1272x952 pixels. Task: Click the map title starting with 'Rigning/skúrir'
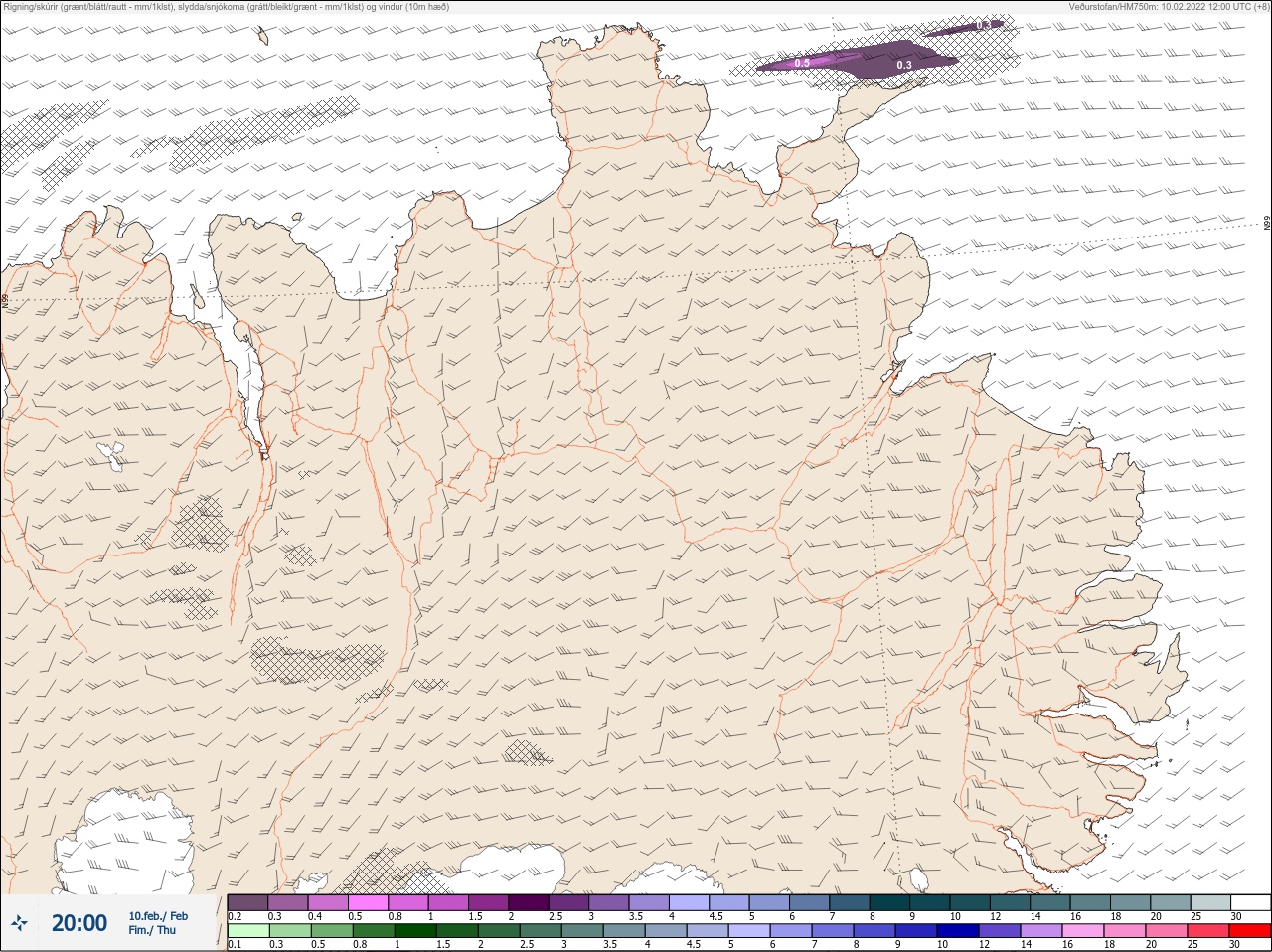(x=227, y=6)
